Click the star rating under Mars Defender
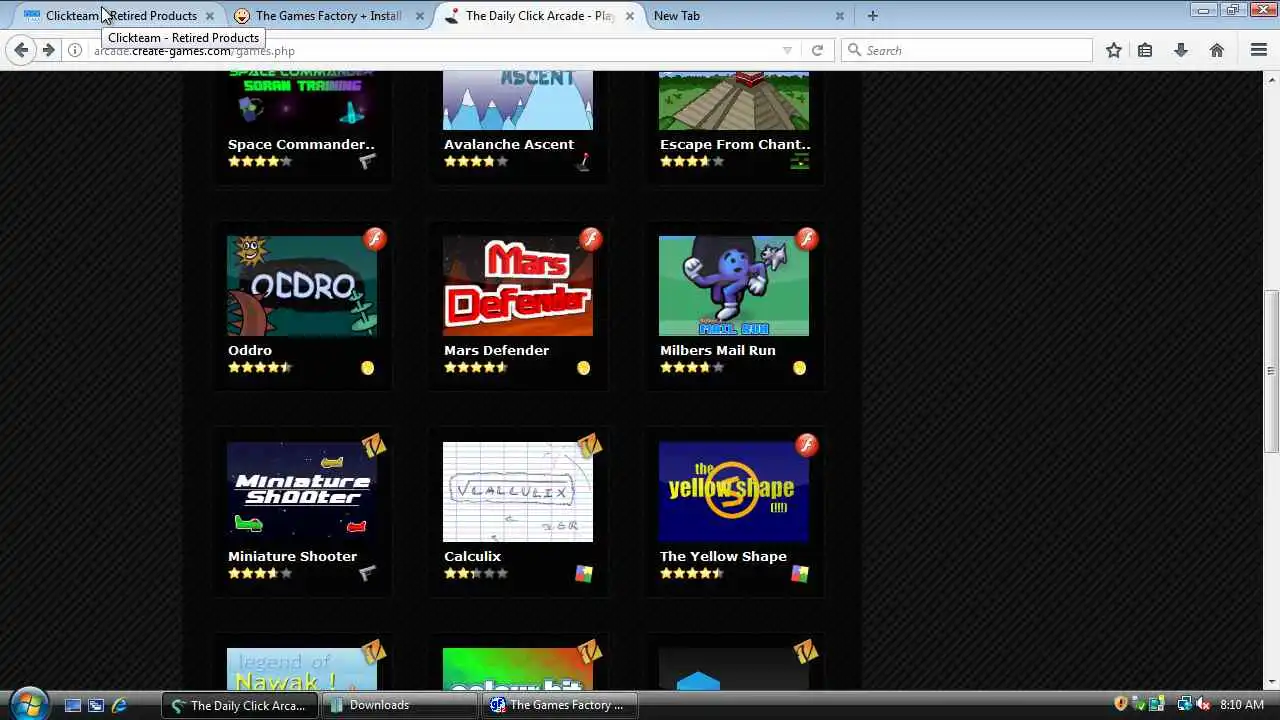Screen dimensions: 1280x720 pos(476,367)
